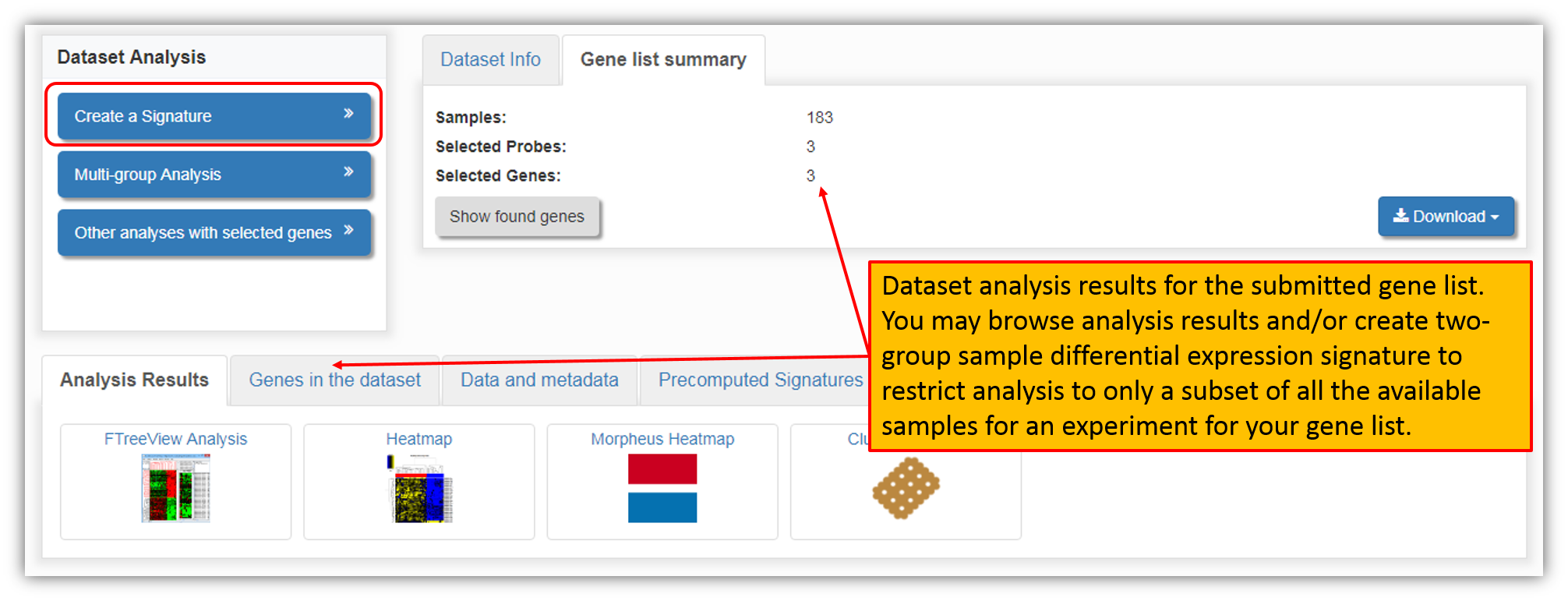The width and height of the screenshot is (1568, 601).
Task: Expand Other analyses with selected genes
Action: pyautogui.click(x=214, y=232)
